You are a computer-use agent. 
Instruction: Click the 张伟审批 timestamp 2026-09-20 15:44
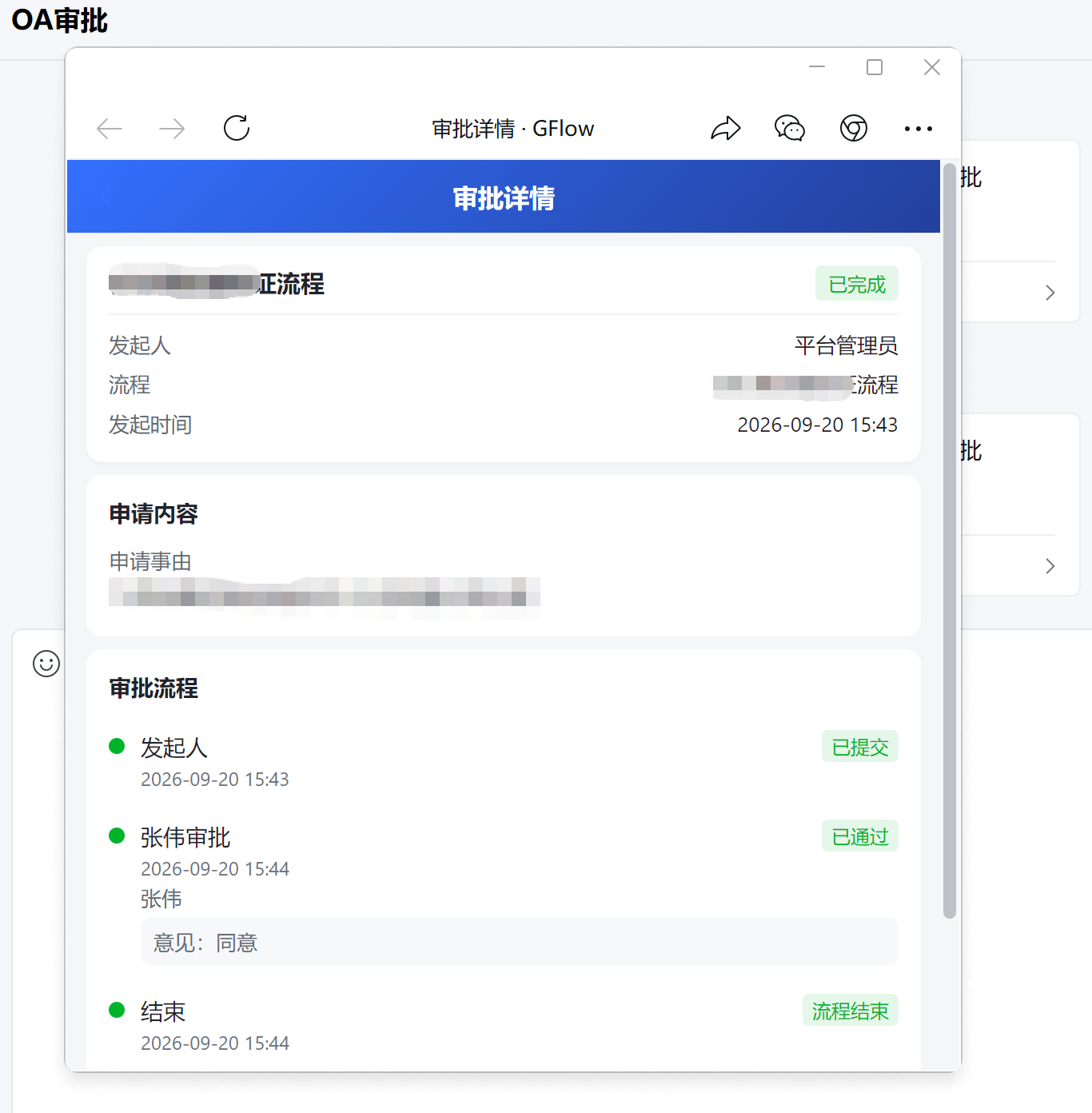[x=215, y=869]
